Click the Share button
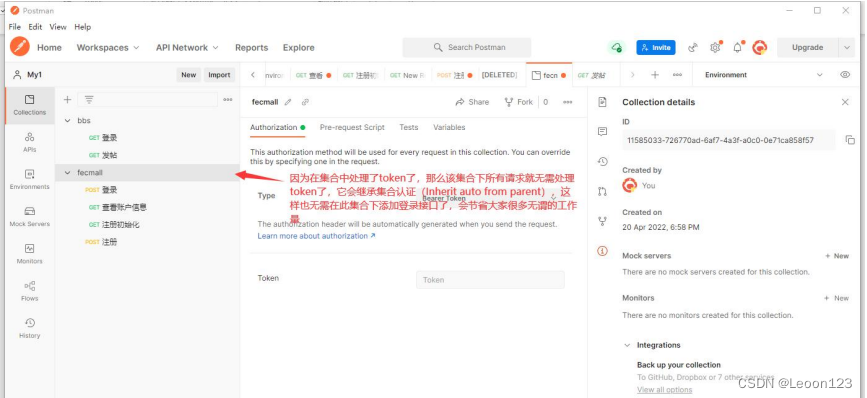Image resolution: width=867 pixels, height=398 pixels. pos(472,102)
